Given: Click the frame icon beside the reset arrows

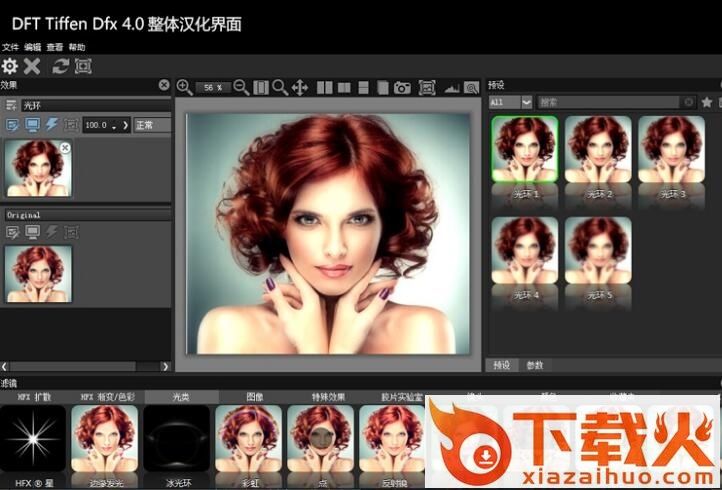Looking at the screenshot, I should [x=83, y=66].
